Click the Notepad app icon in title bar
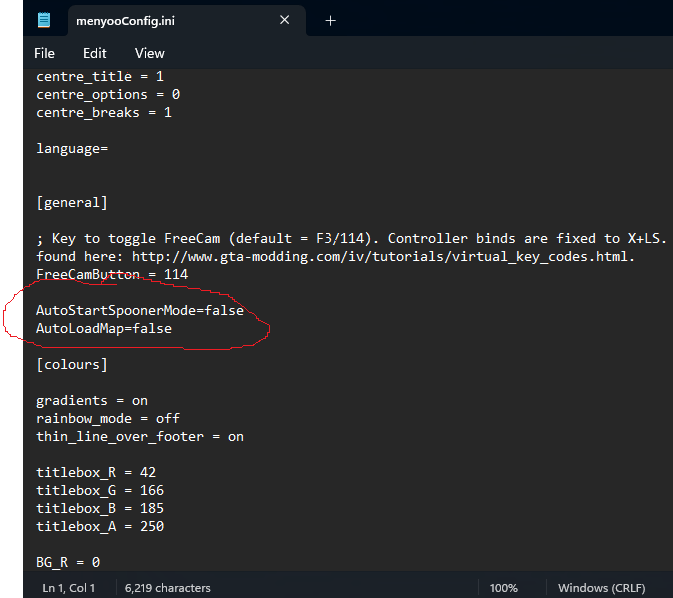This screenshot has height=598, width=673. coord(44,20)
